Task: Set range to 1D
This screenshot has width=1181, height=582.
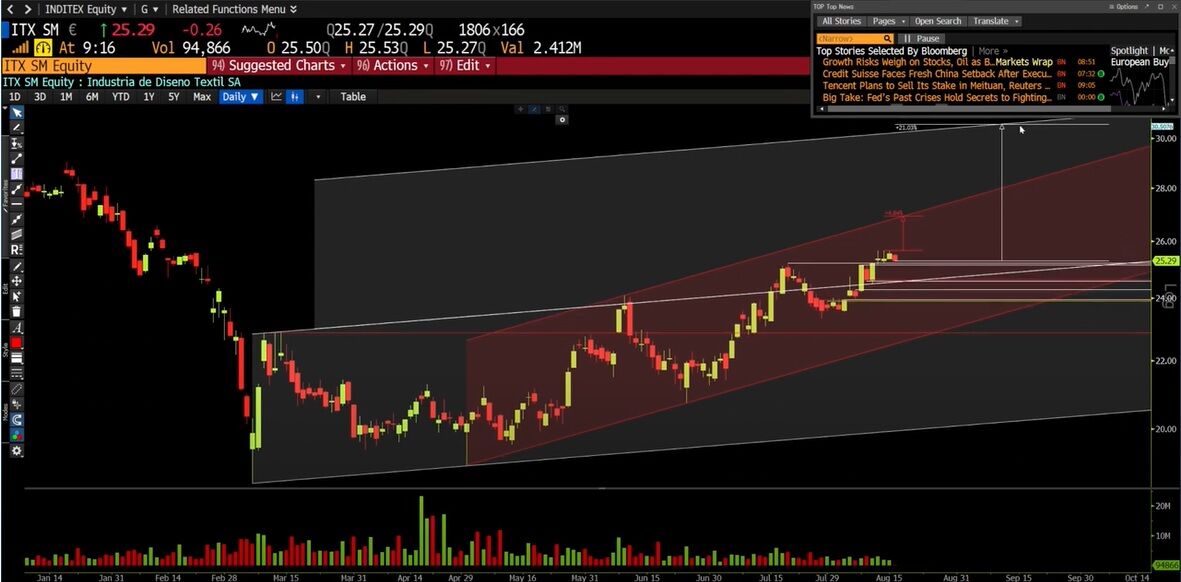Action: coord(14,96)
